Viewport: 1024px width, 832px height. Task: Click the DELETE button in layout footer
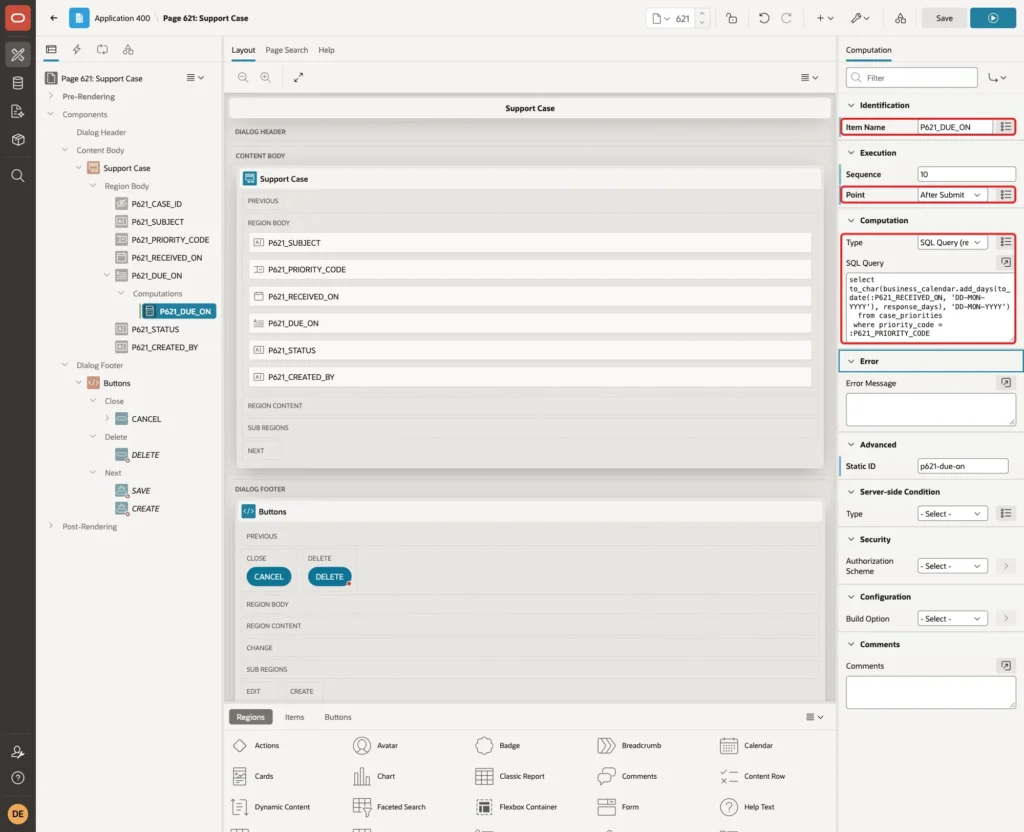[x=329, y=577]
